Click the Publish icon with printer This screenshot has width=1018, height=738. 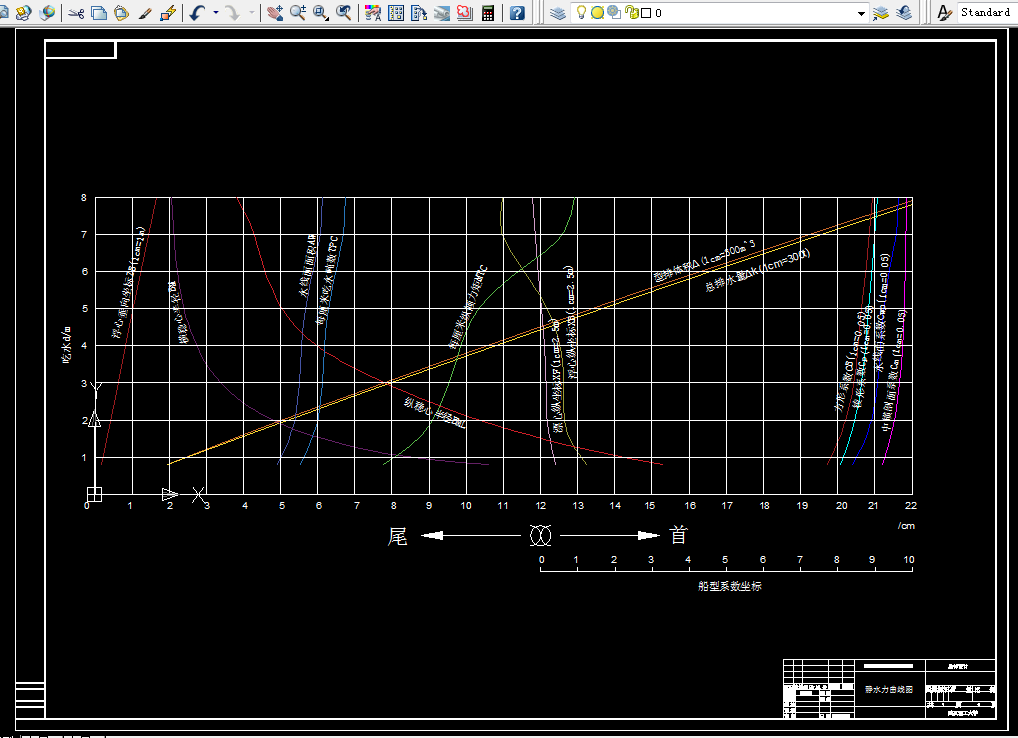click(x=23, y=12)
